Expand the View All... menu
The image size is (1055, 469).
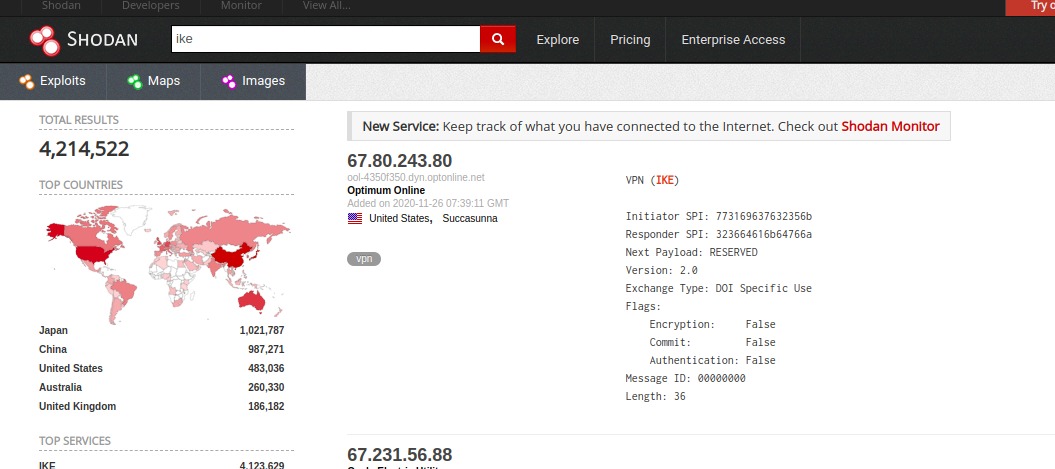tap(326, 5)
